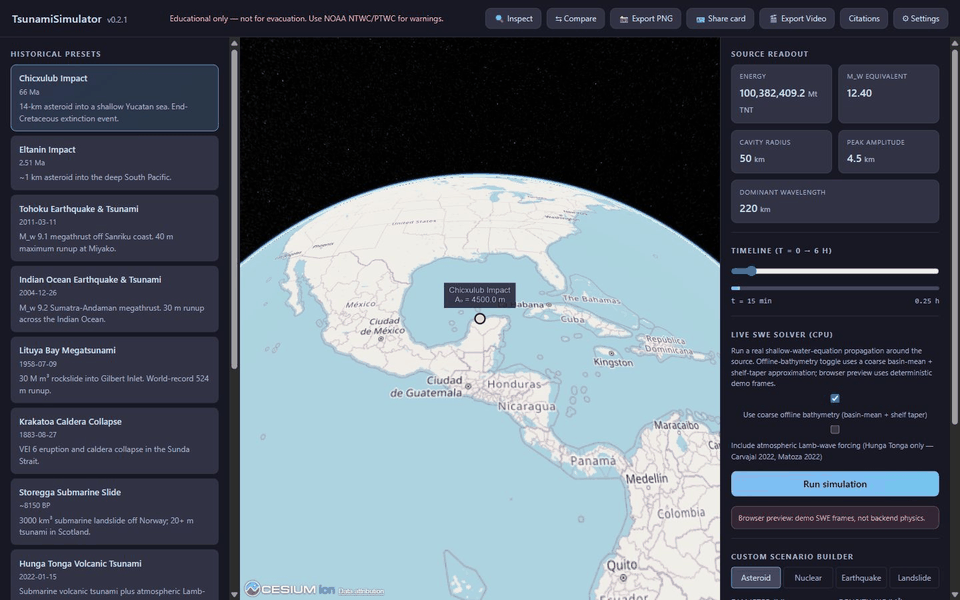Select the Krakatoa Caldera Collapse preset
960x600 pixels.
114,441
